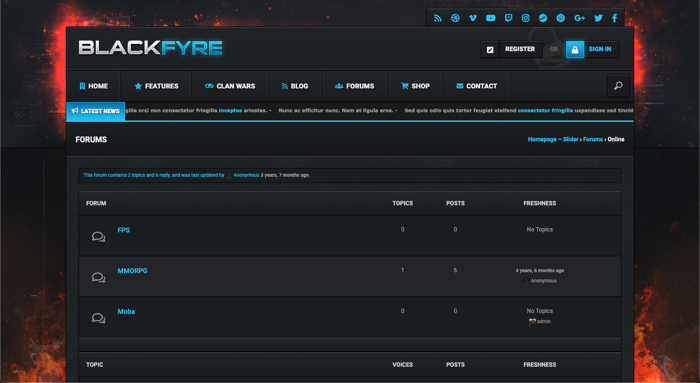
Task: Click 'No Topics' in the Moba row
Action: [540, 311]
